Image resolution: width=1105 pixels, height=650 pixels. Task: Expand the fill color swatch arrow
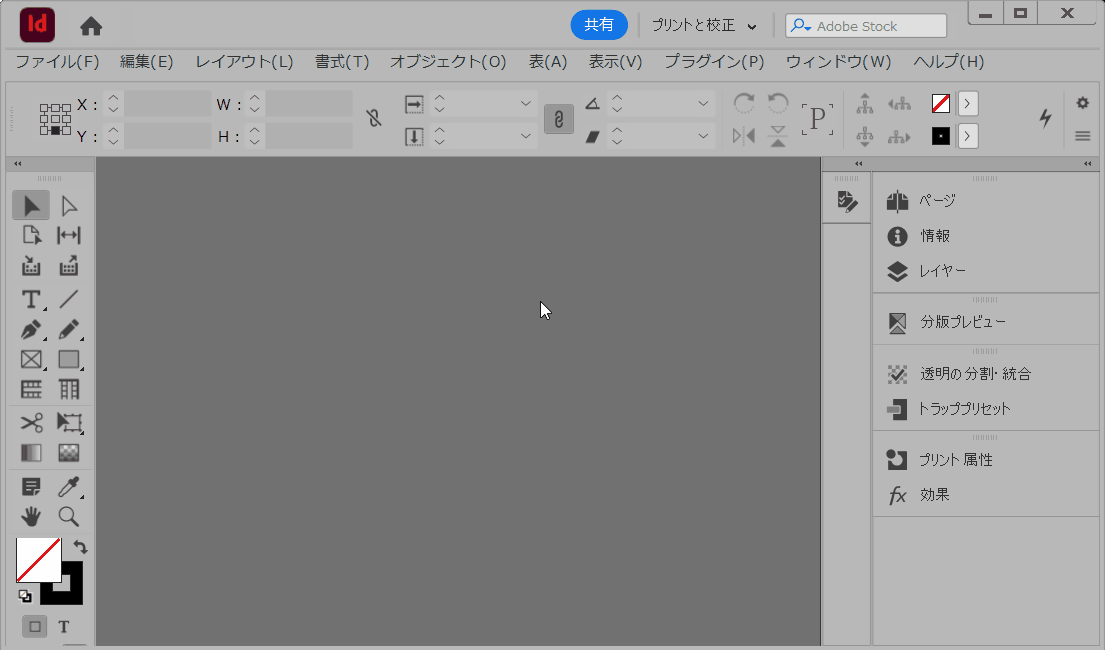(968, 103)
